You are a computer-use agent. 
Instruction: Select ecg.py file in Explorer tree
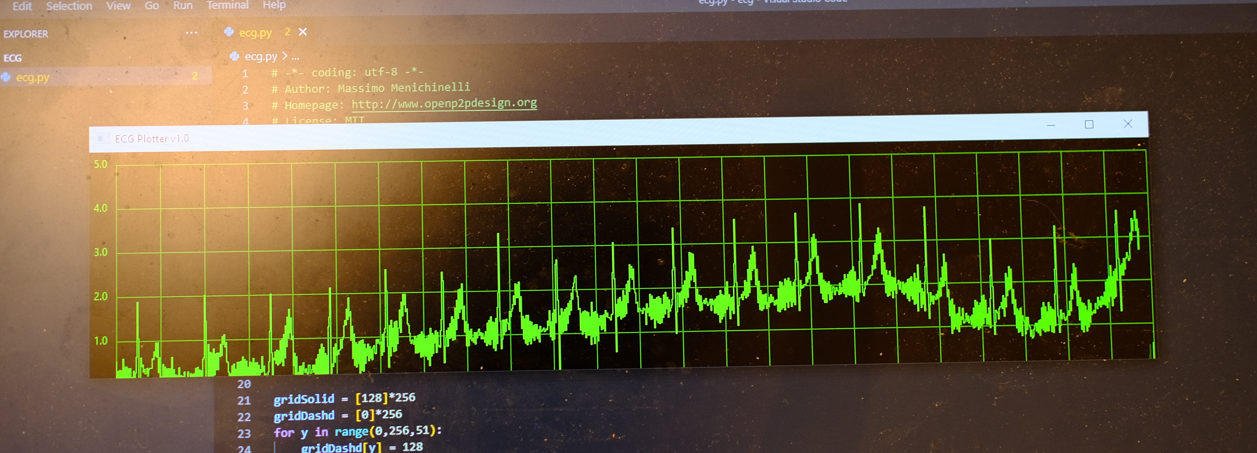click(105, 77)
